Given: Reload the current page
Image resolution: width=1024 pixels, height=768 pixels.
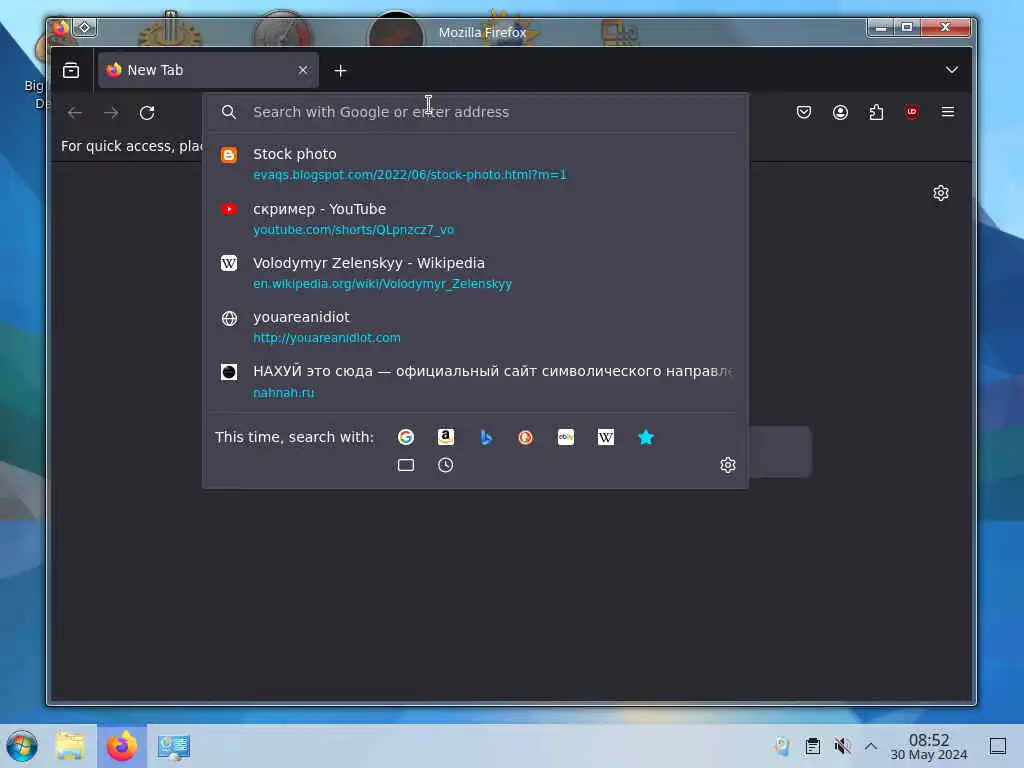Looking at the screenshot, I should pos(147,112).
